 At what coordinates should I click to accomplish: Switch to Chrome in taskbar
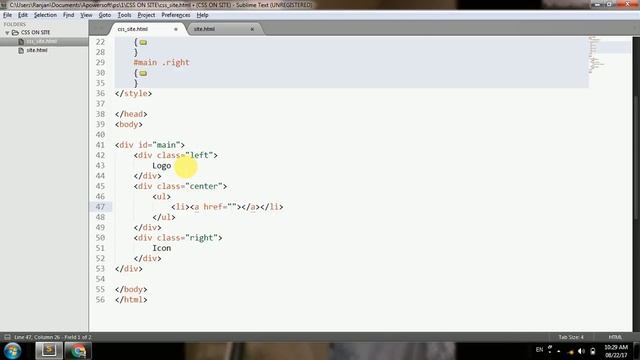click(78, 351)
